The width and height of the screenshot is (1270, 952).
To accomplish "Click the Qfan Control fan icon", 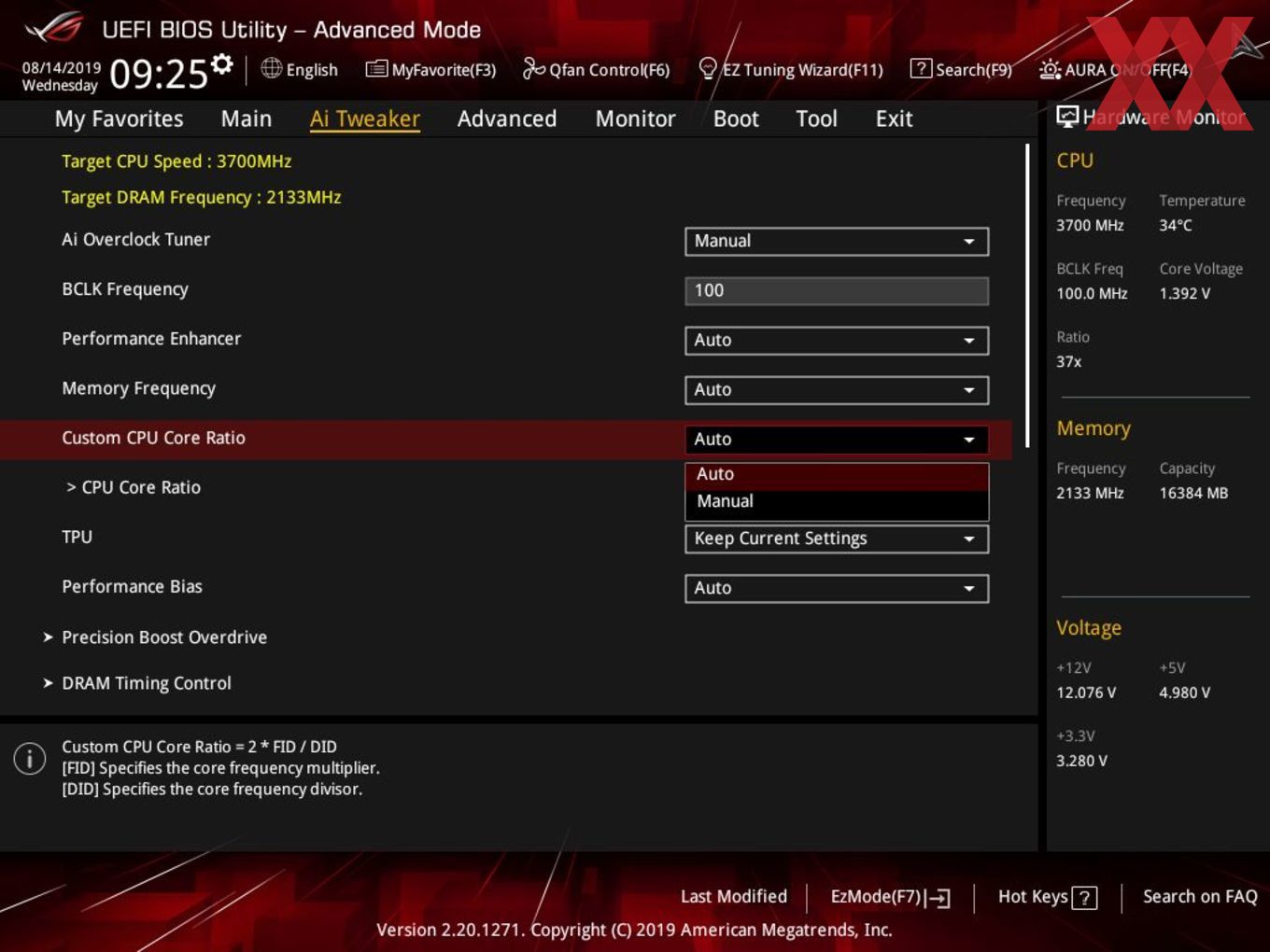I will pyautogui.click(x=533, y=68).
